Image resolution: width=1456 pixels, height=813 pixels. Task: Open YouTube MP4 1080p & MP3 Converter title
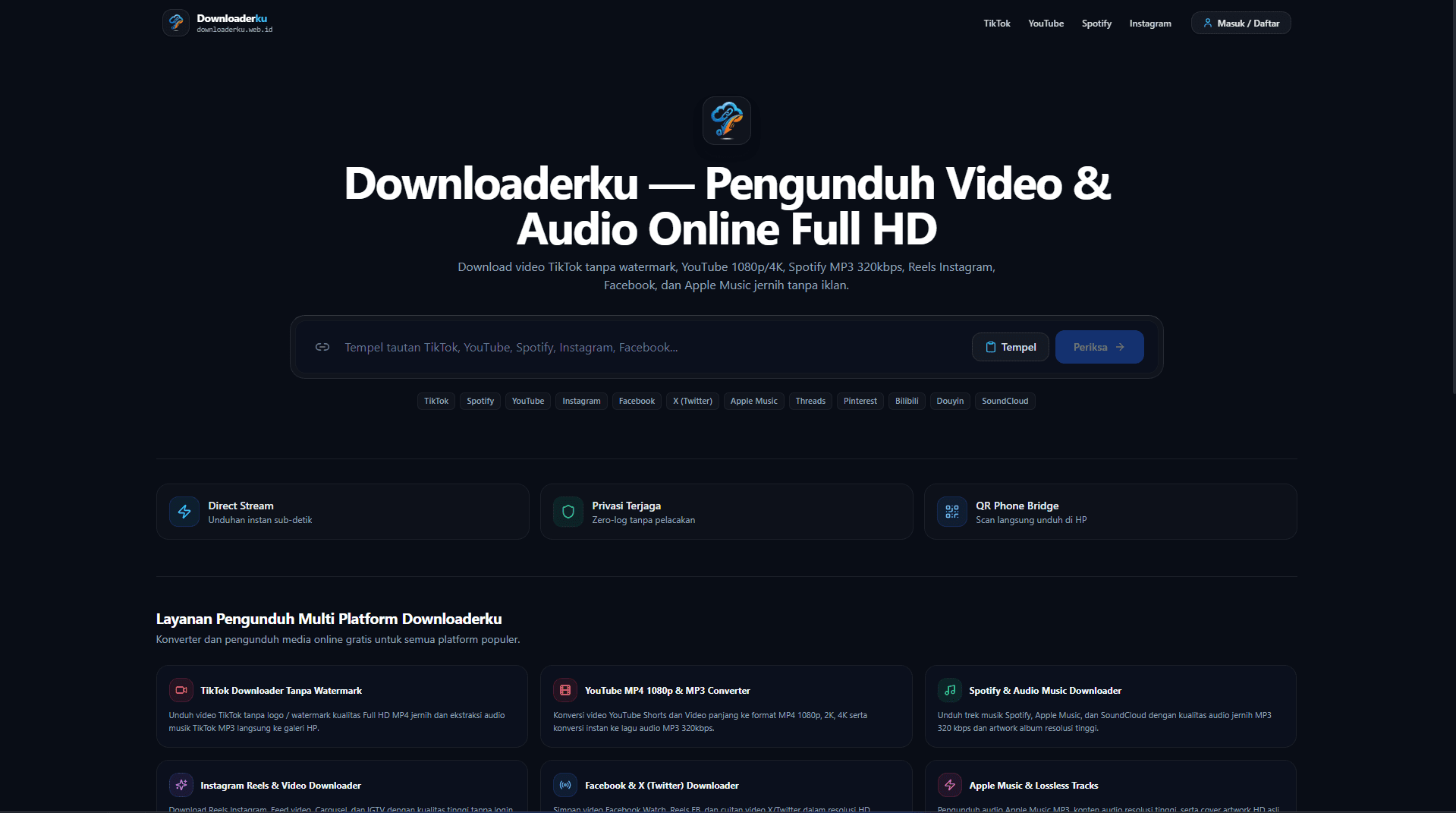coord(668,691)
